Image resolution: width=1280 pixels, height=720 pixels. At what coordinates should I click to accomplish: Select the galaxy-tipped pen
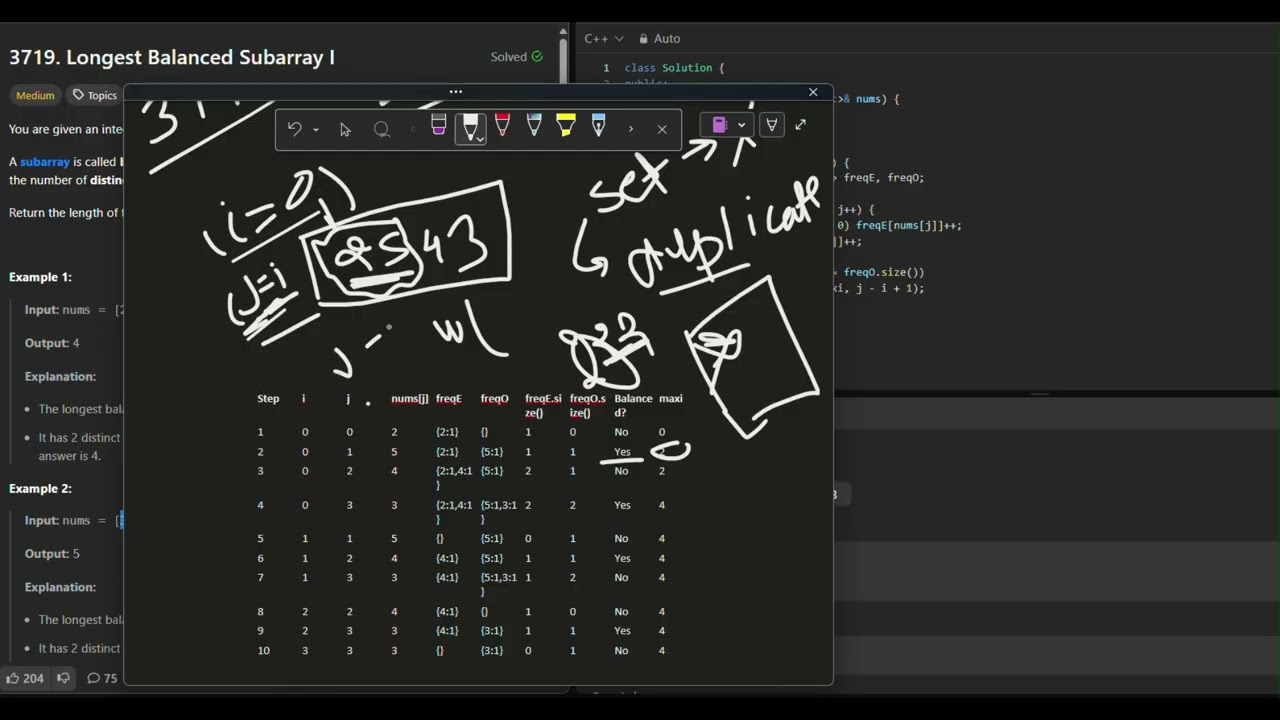534,126
